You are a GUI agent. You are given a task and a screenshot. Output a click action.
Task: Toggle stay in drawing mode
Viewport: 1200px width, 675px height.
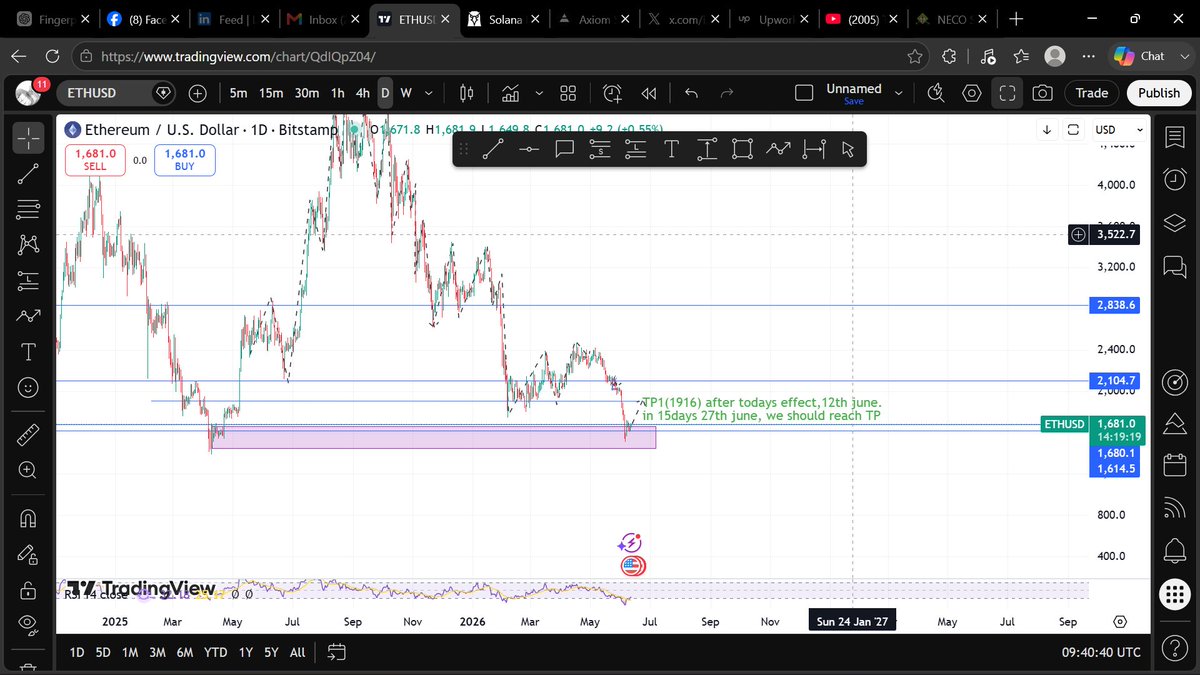tap(28, 553)
